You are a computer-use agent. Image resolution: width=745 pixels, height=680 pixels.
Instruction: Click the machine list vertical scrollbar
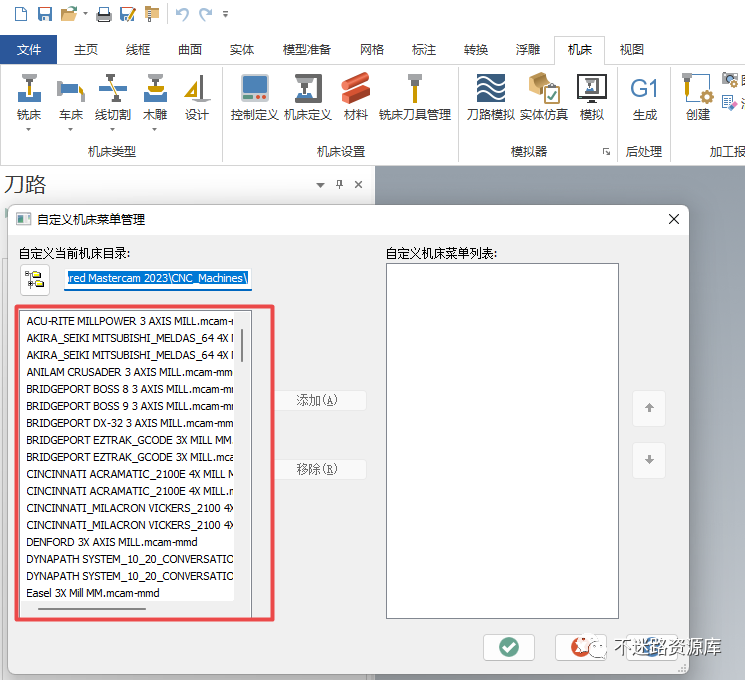pyautogui.click(x=242, y=345)
